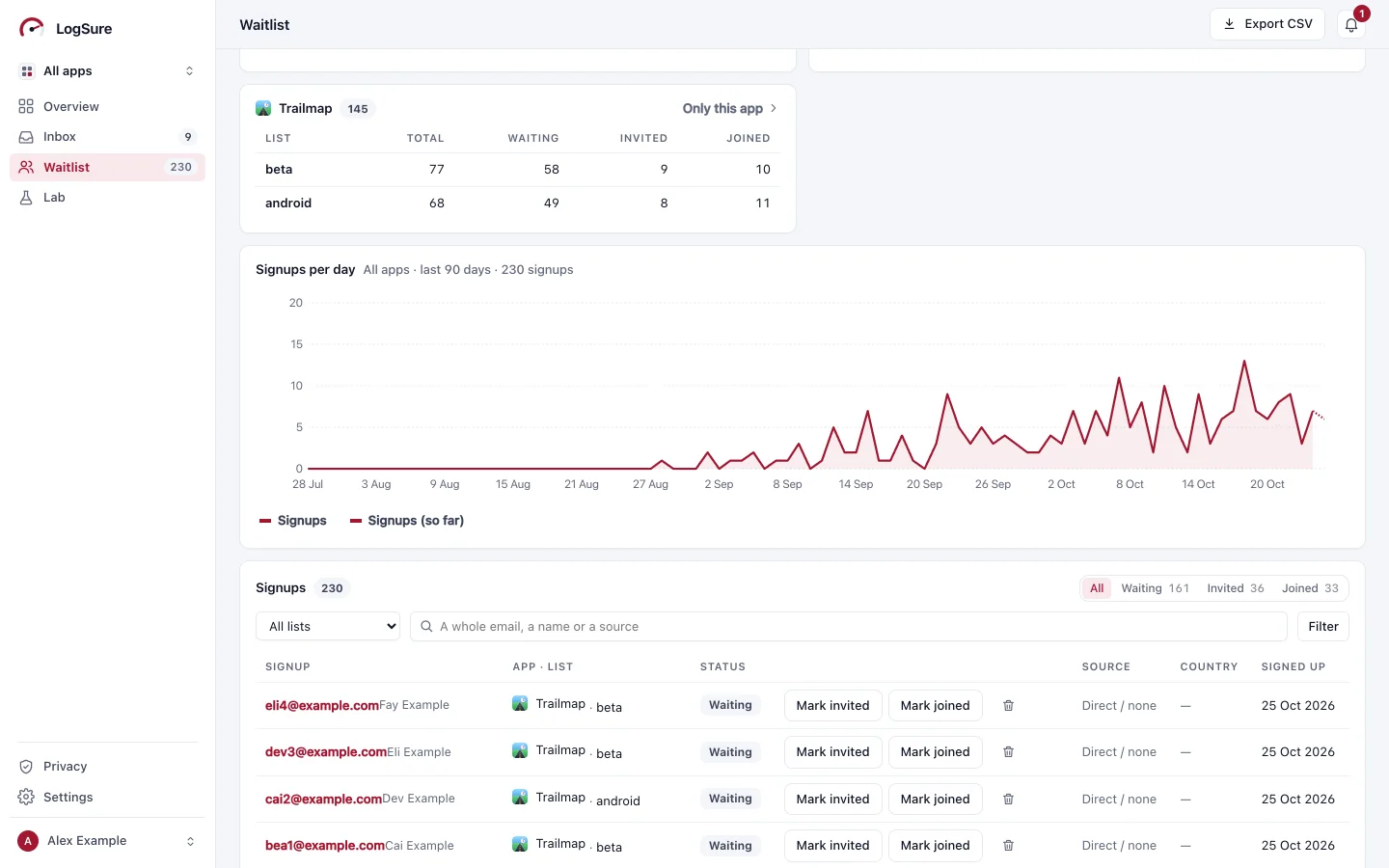The height and width of the screenshot is (868, 1389).
Task: Open the All lists dropdown
Action: pos(328,627)
